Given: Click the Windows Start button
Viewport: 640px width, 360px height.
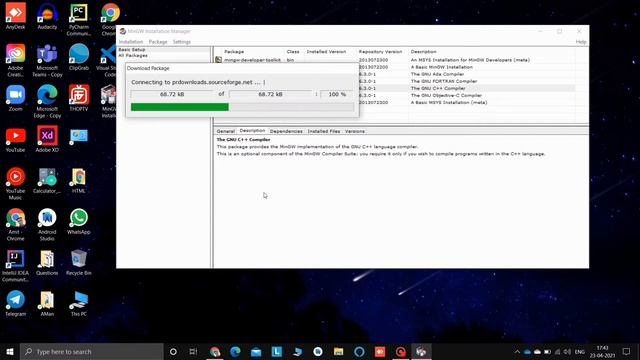Looking at the screenshot, I should click(10, 351).
